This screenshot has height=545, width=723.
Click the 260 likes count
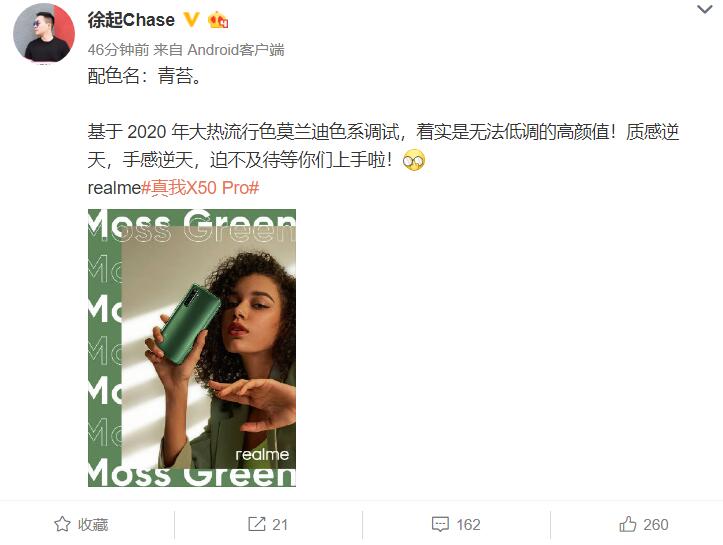(x=656, y=525)
